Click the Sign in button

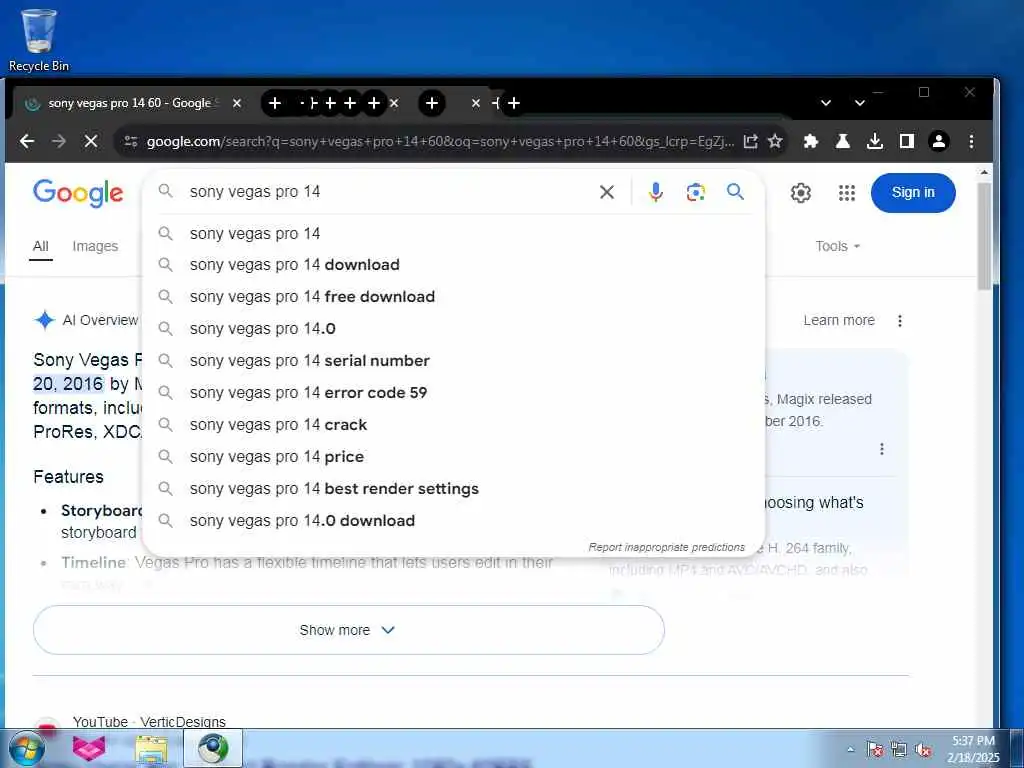(x=913, y=193)
